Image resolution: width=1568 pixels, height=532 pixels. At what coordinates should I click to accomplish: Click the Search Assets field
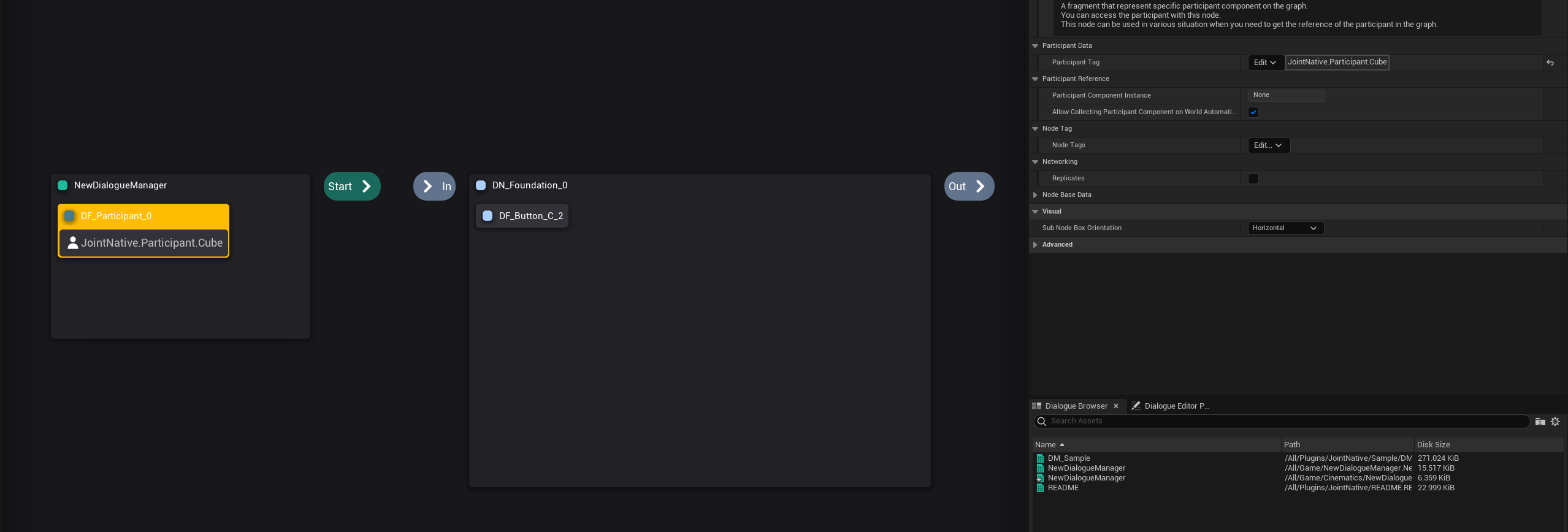coord(1282,421)
